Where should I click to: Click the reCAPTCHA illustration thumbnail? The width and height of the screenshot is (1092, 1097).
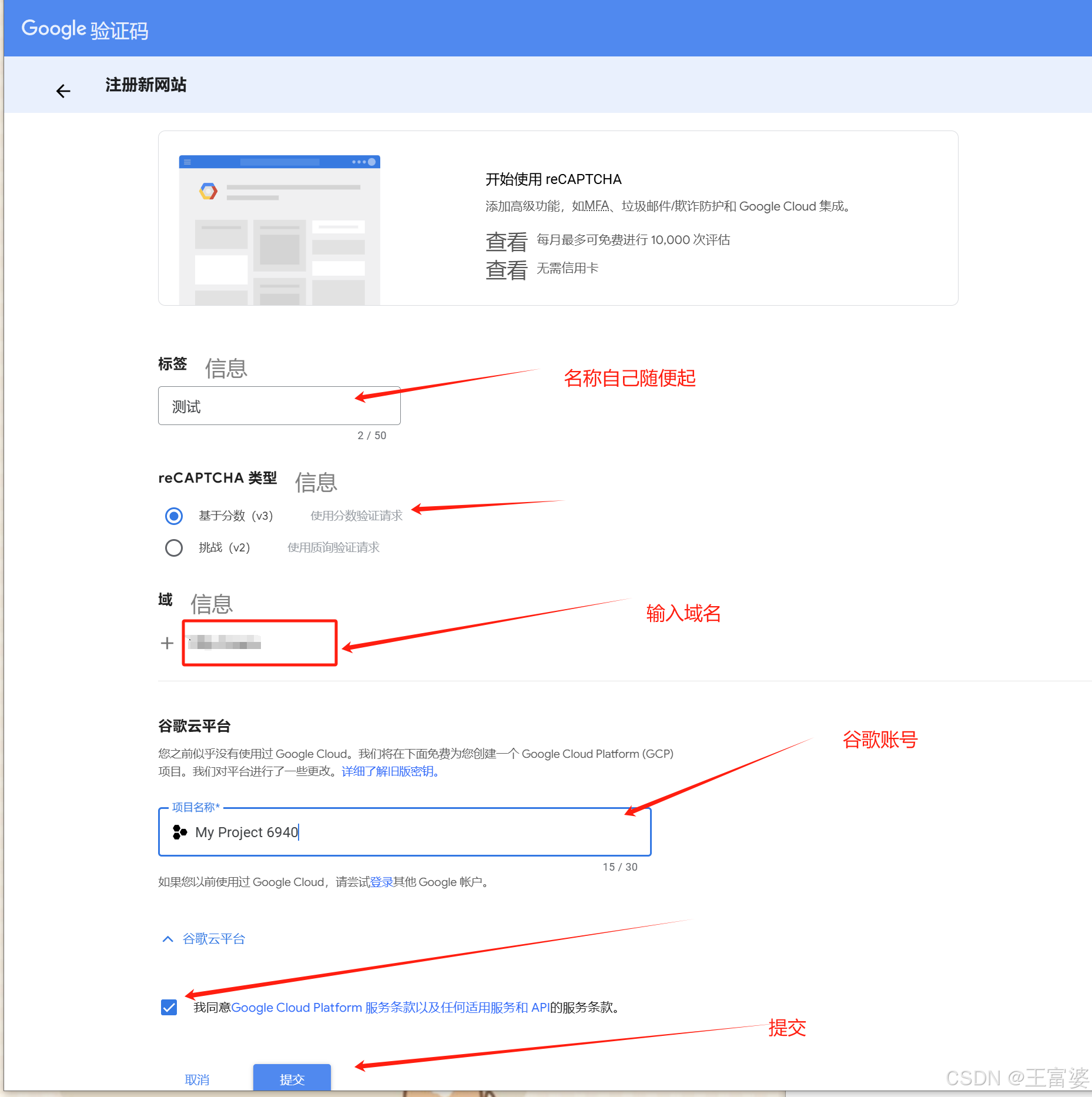click(280, 230)
